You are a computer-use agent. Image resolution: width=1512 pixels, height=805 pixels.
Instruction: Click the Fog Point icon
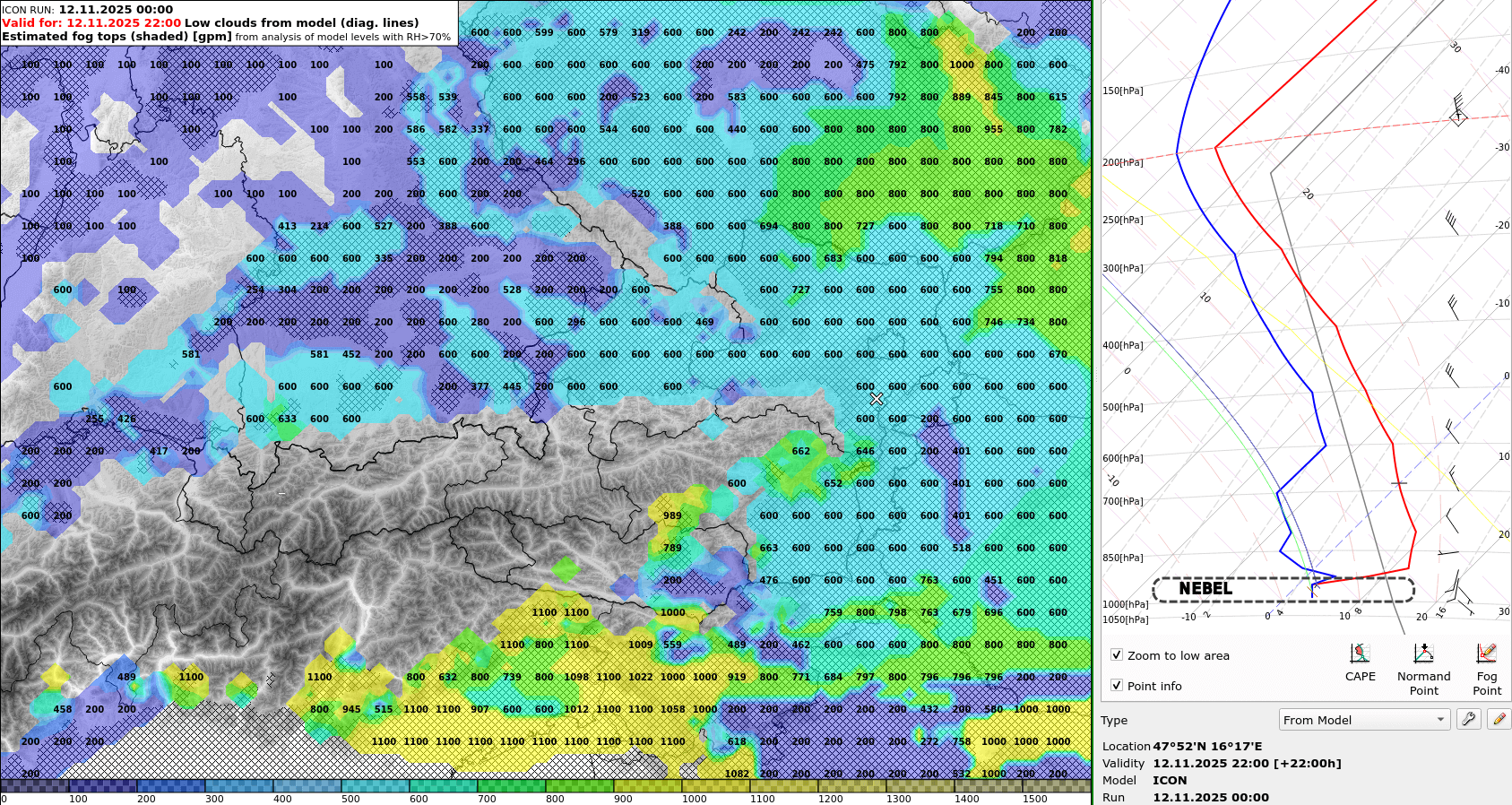[x=1486, y=654]
